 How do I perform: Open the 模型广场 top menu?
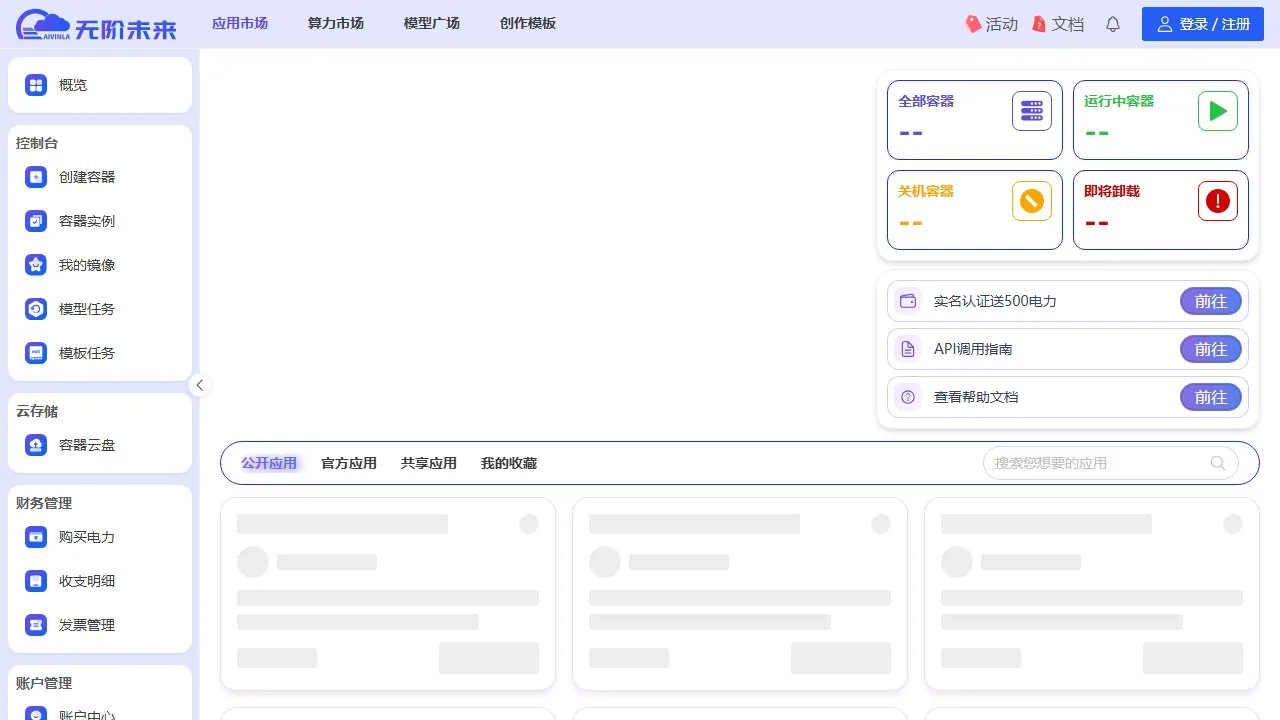[432, 23]
